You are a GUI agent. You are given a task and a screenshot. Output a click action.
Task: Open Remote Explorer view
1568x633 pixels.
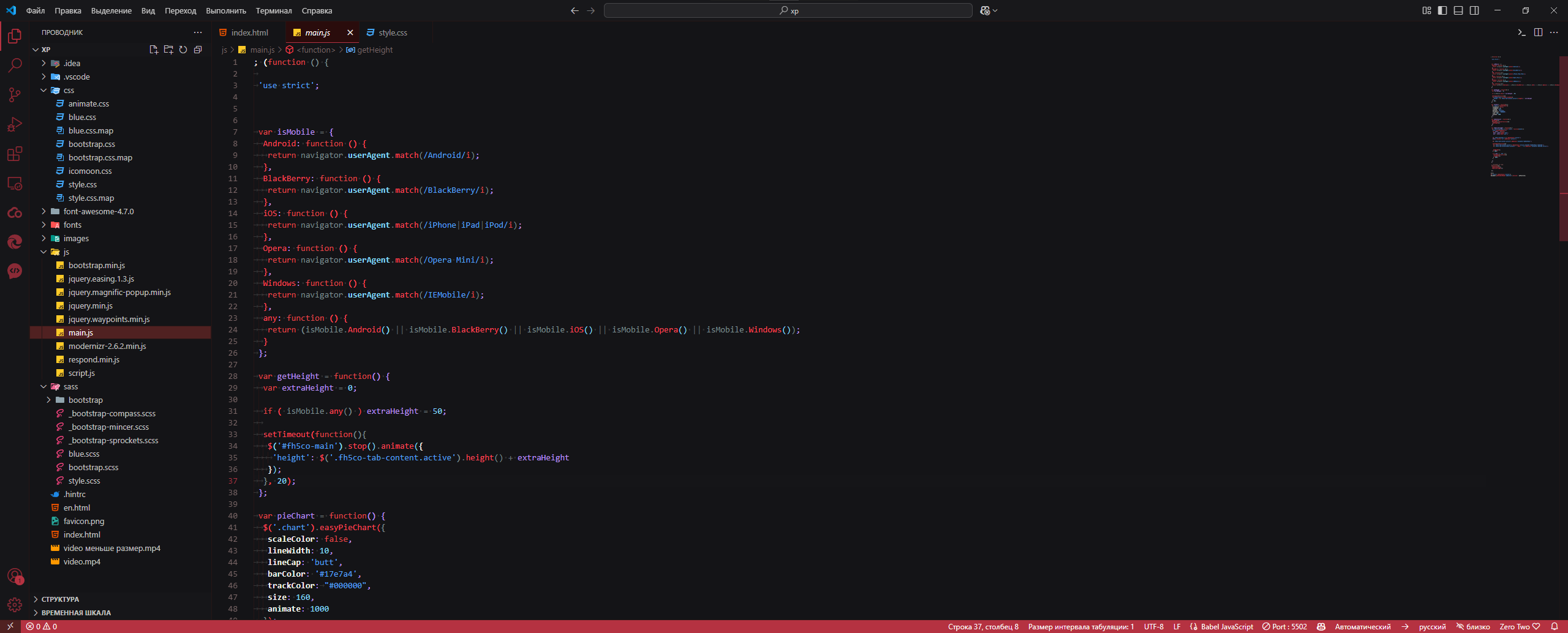click(15, 183)
